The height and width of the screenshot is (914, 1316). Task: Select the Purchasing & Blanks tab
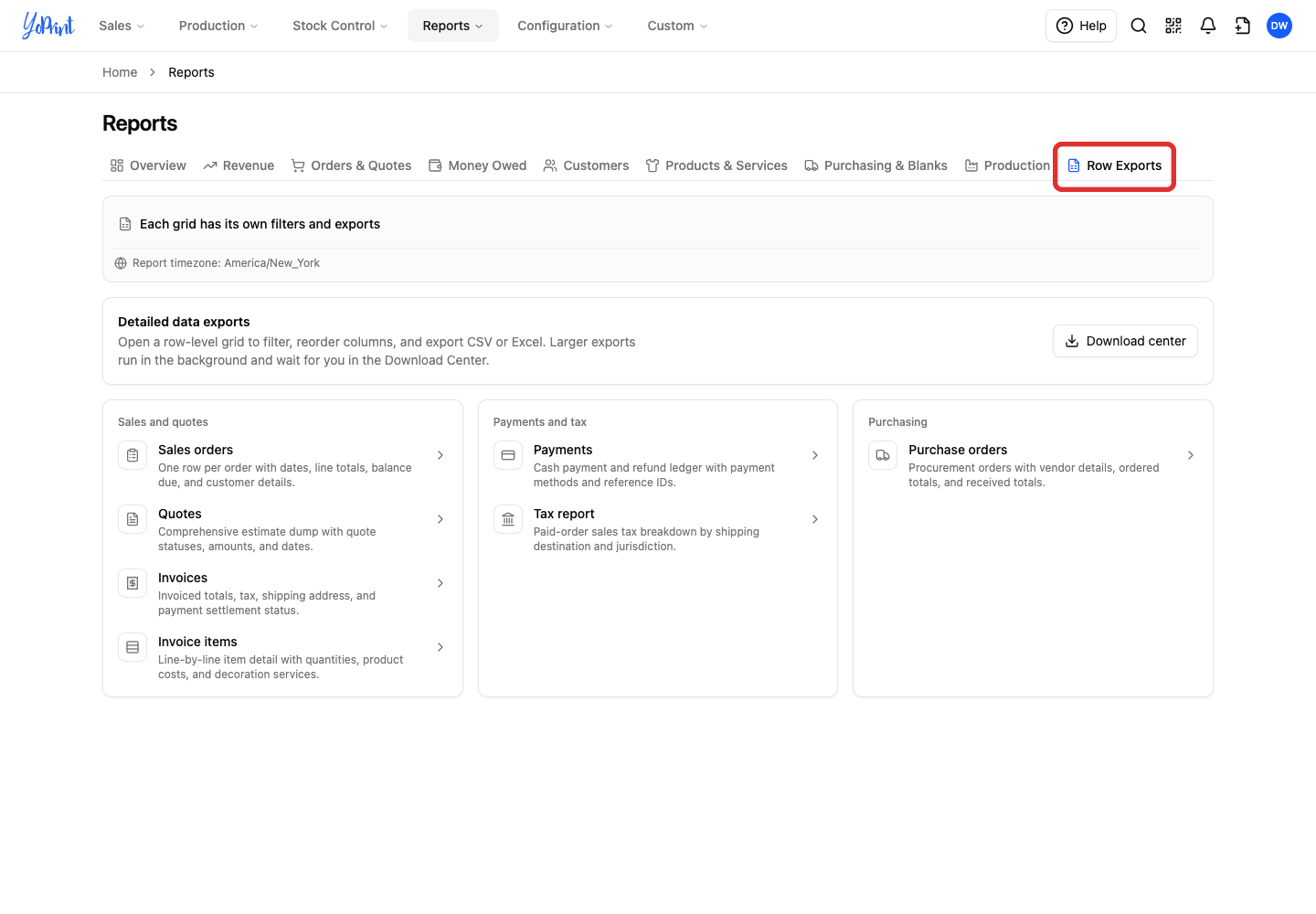point(876,165)
